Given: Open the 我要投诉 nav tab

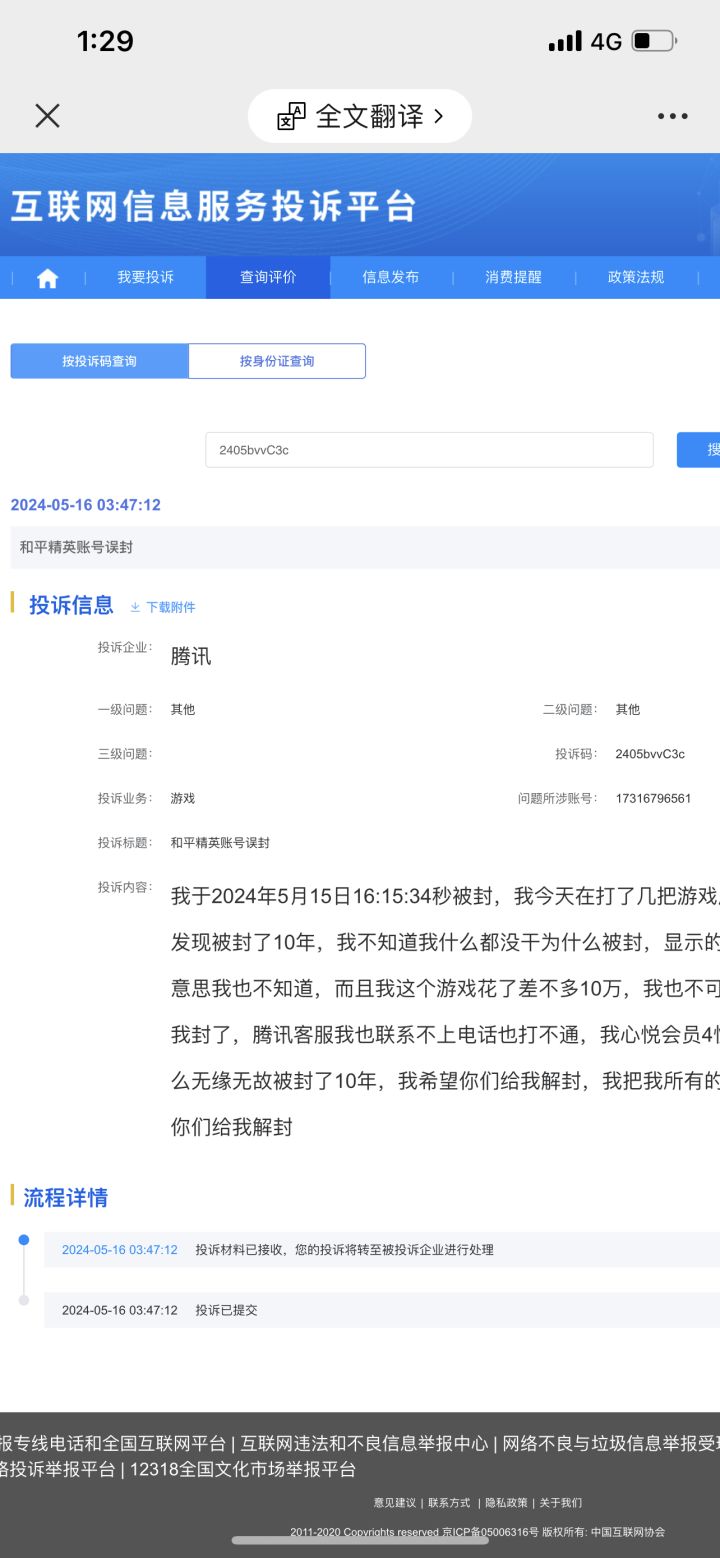Looking at the screenshot, I should (x=145, y=277).
